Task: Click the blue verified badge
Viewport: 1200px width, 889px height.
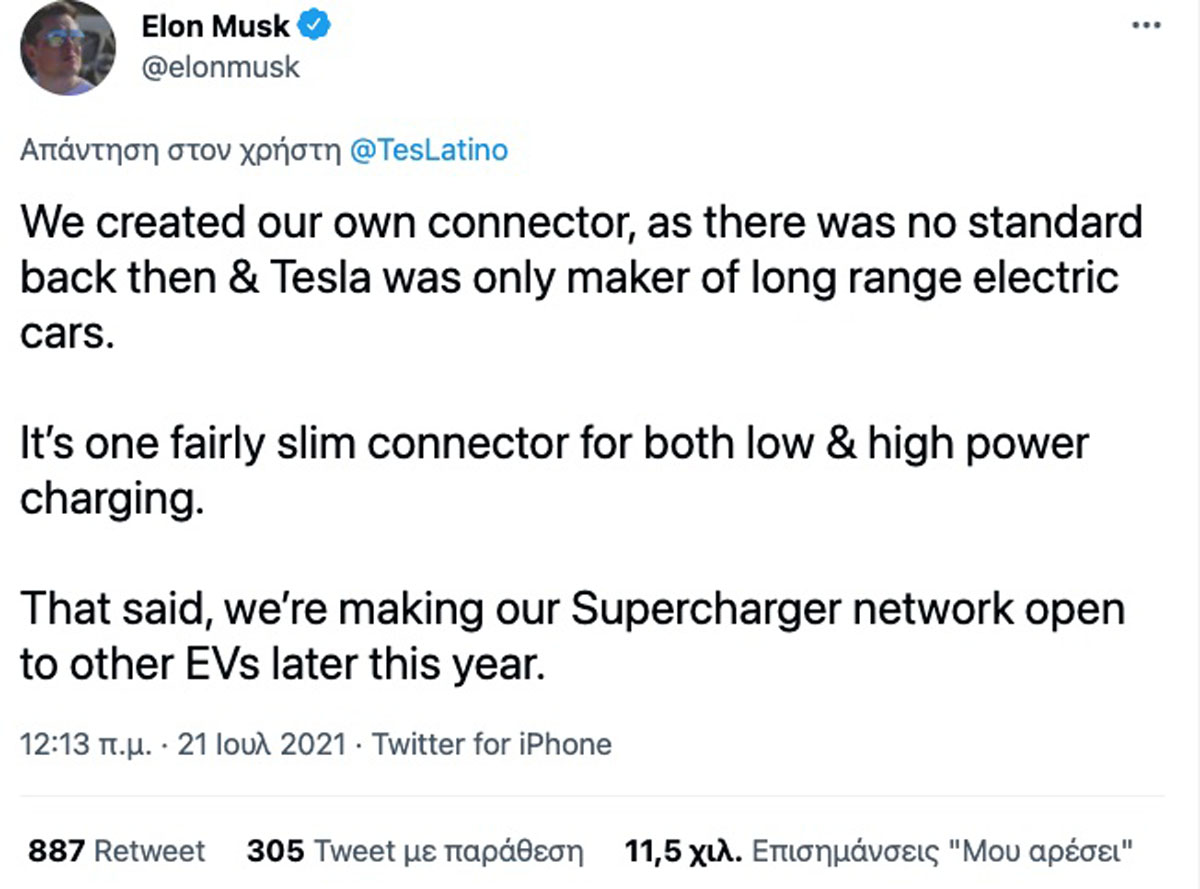Action: click(316, 28)
